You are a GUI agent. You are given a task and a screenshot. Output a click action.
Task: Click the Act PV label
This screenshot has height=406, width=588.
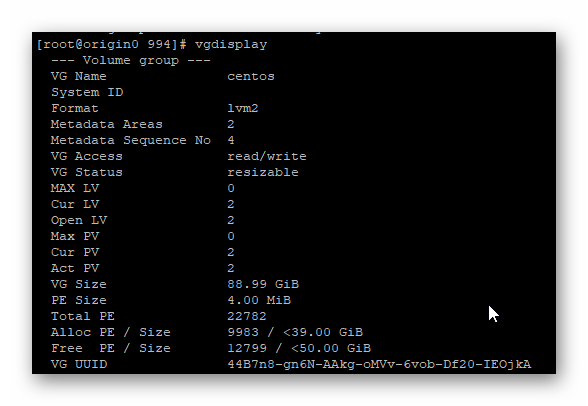75,268
